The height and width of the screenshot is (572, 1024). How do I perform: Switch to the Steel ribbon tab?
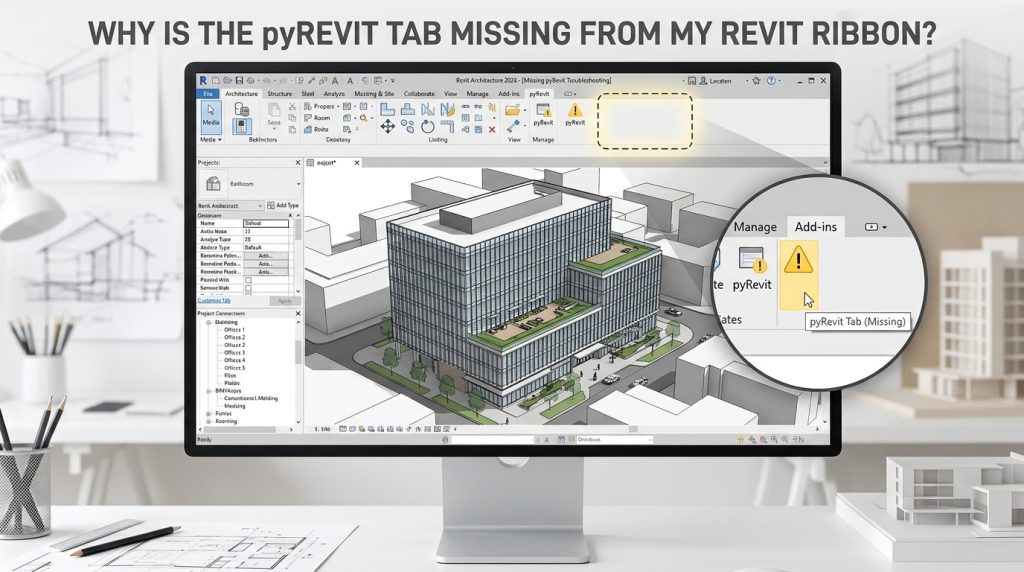click(x=308, y=94)
